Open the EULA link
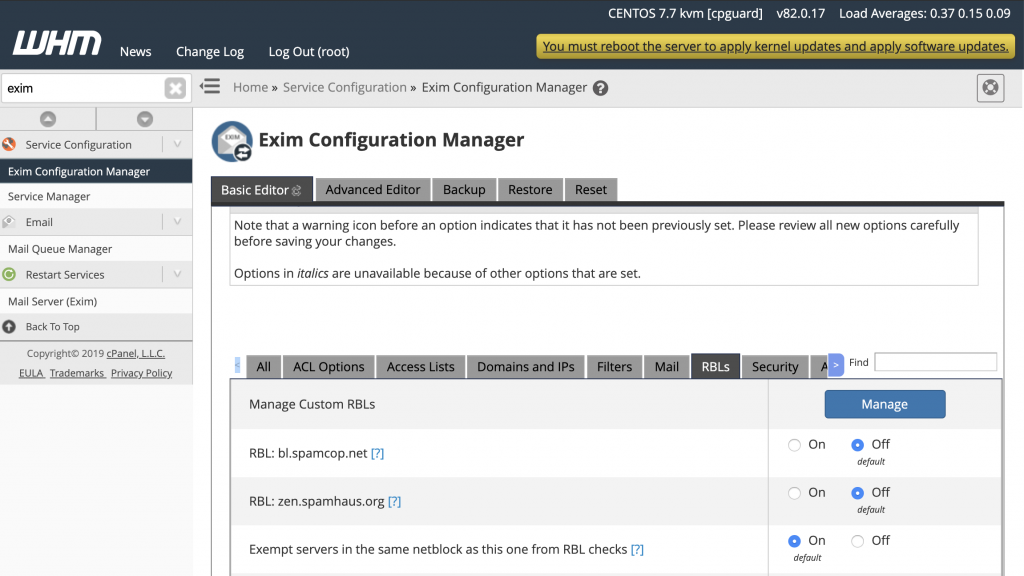The width and height of the screenshot is (1024, 576). [x=31, y=373]
